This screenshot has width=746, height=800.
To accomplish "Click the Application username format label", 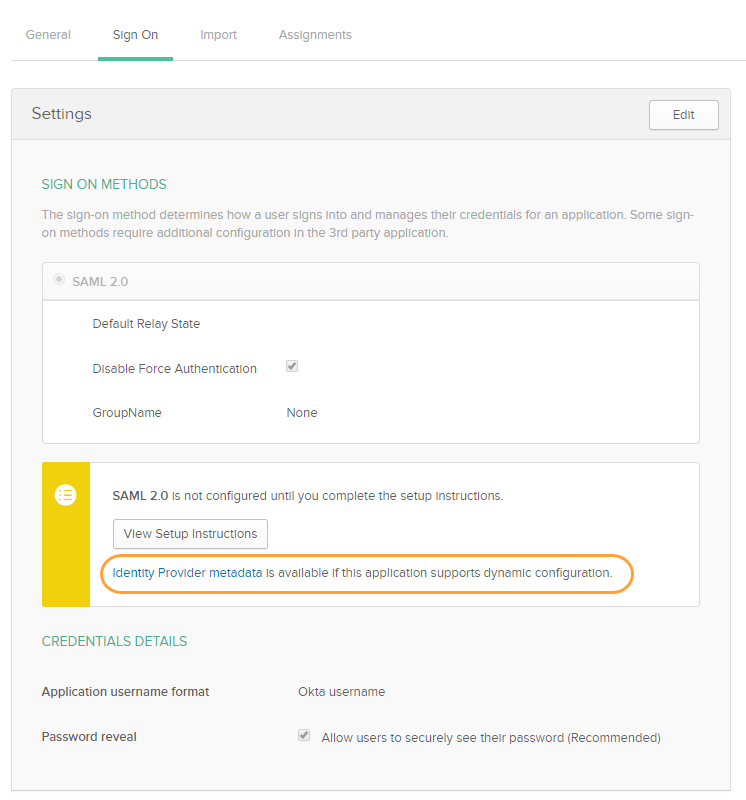I will pyautogui.click(x=125, y=692).
